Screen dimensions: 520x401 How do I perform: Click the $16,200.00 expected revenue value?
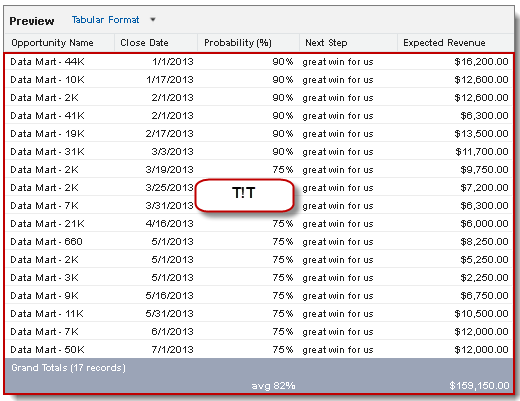481,62
